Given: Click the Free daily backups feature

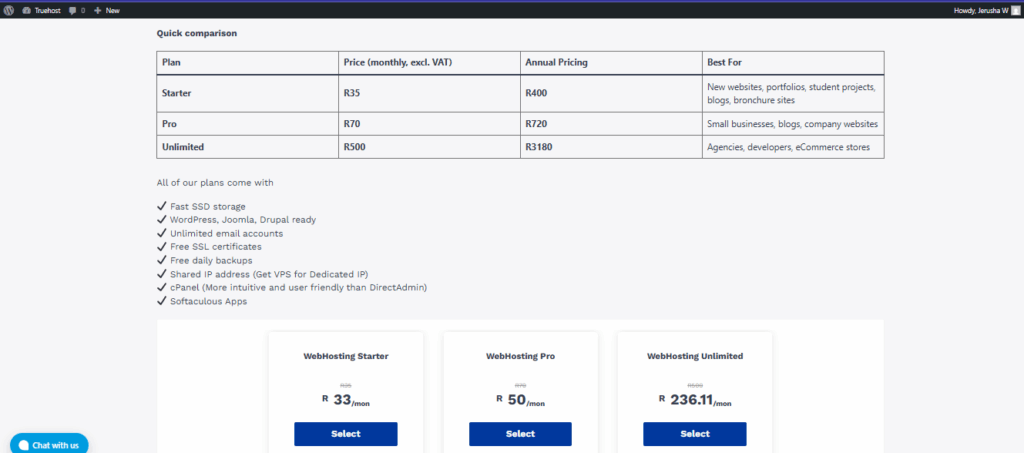Looking at the screenshot, I should pyautogui.click(x=204, y=260).
